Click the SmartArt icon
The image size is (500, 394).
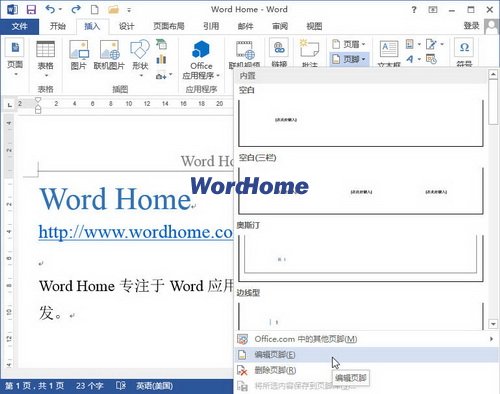point(161,44)
